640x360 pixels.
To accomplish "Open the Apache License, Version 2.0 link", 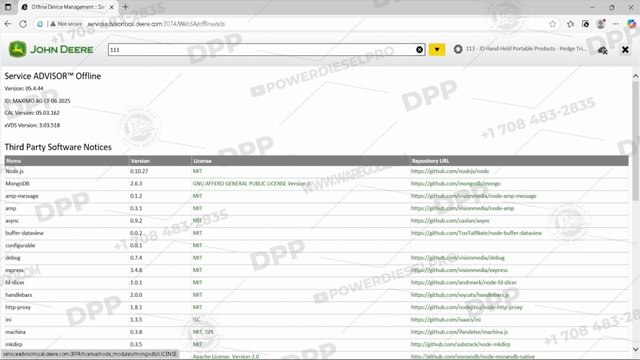I will tap(226, 356).
